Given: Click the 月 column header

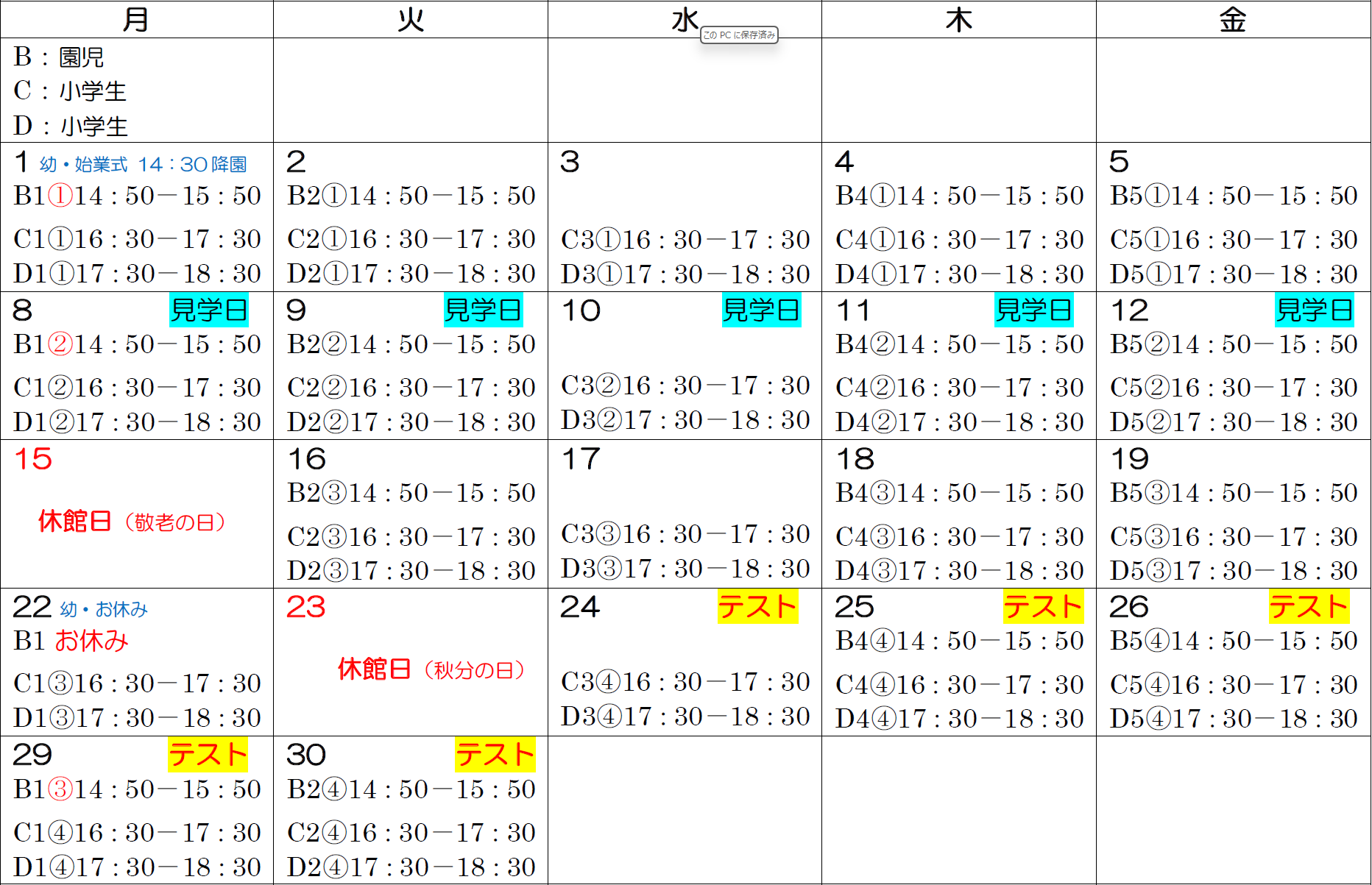Looking at the screenshot, I should click(136, 19).
